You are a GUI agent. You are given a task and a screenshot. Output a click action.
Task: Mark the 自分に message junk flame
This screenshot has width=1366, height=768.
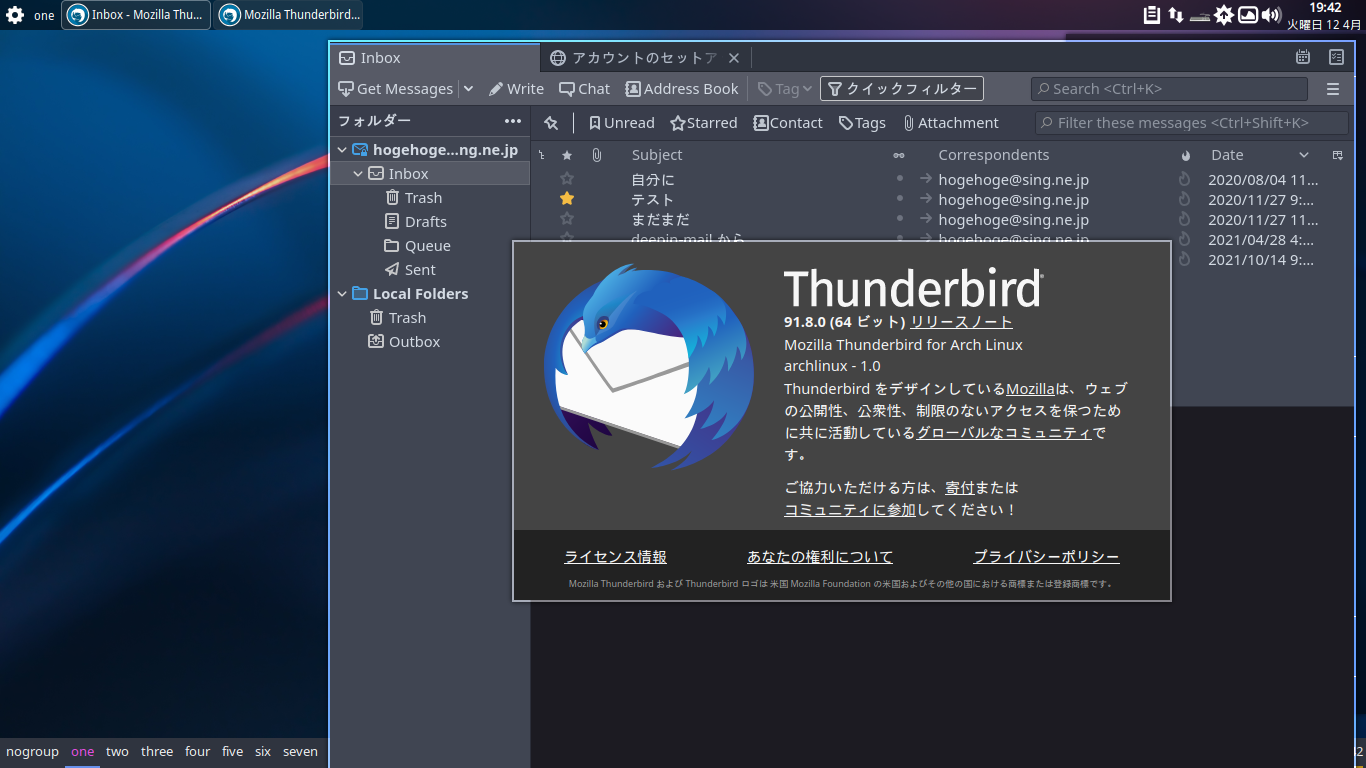[x=1185, y=180]
